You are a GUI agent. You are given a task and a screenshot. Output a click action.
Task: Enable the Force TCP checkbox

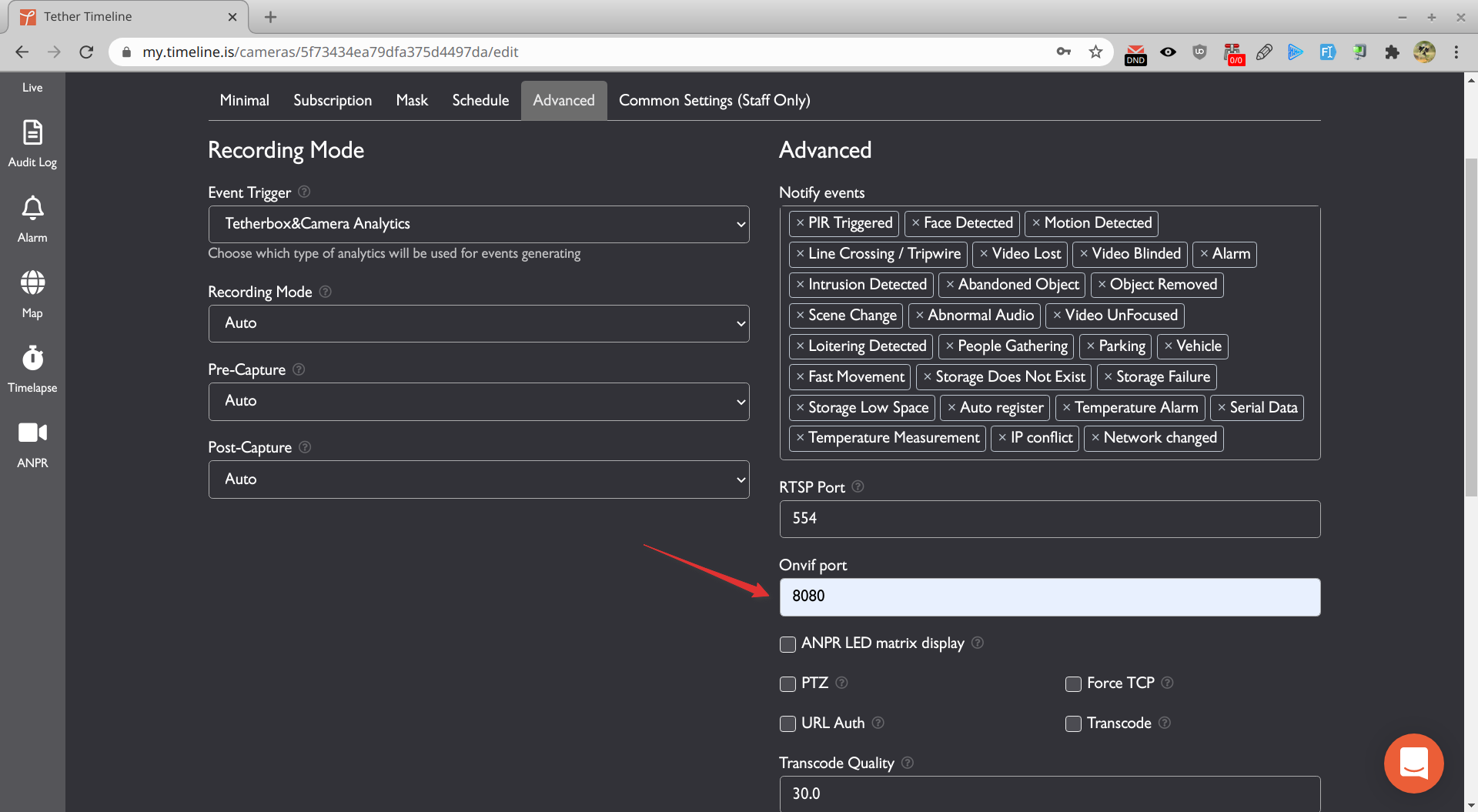tap(1073, 684)
